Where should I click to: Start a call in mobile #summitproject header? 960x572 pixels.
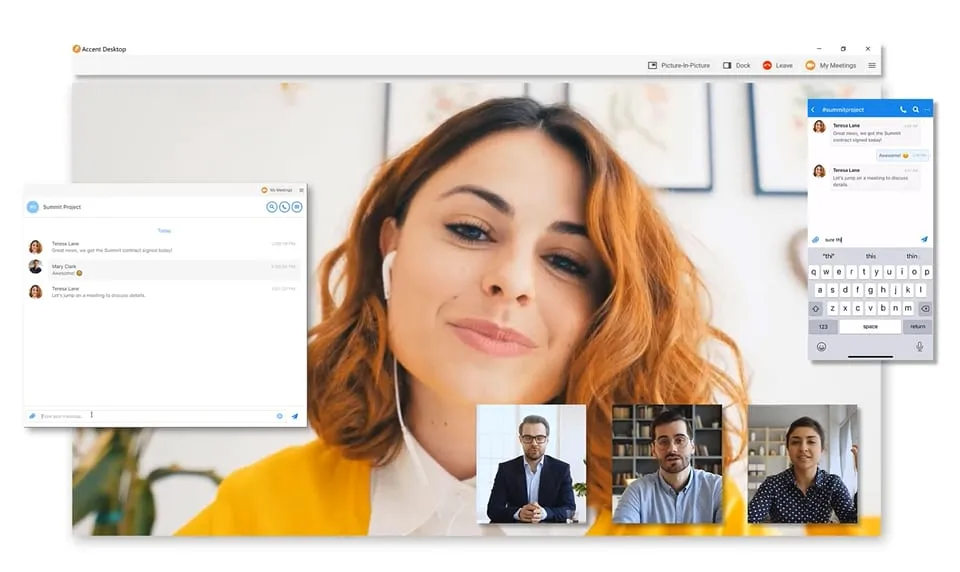[x=902, y=110]
